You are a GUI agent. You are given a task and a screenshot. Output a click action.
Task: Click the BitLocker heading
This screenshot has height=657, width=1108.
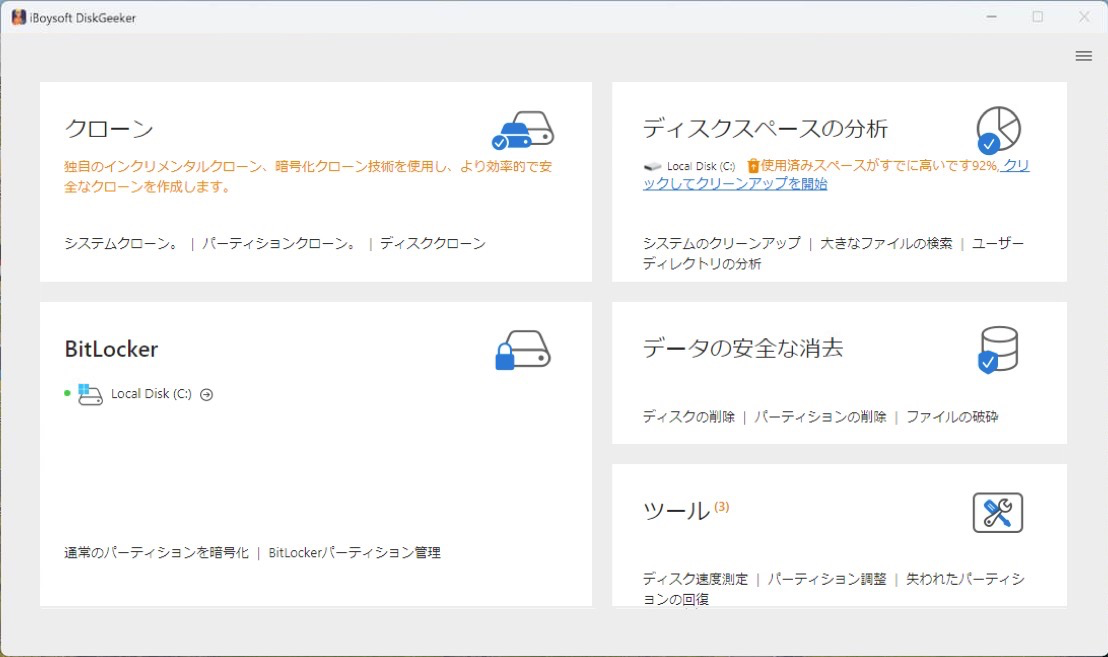pos(111,348)
